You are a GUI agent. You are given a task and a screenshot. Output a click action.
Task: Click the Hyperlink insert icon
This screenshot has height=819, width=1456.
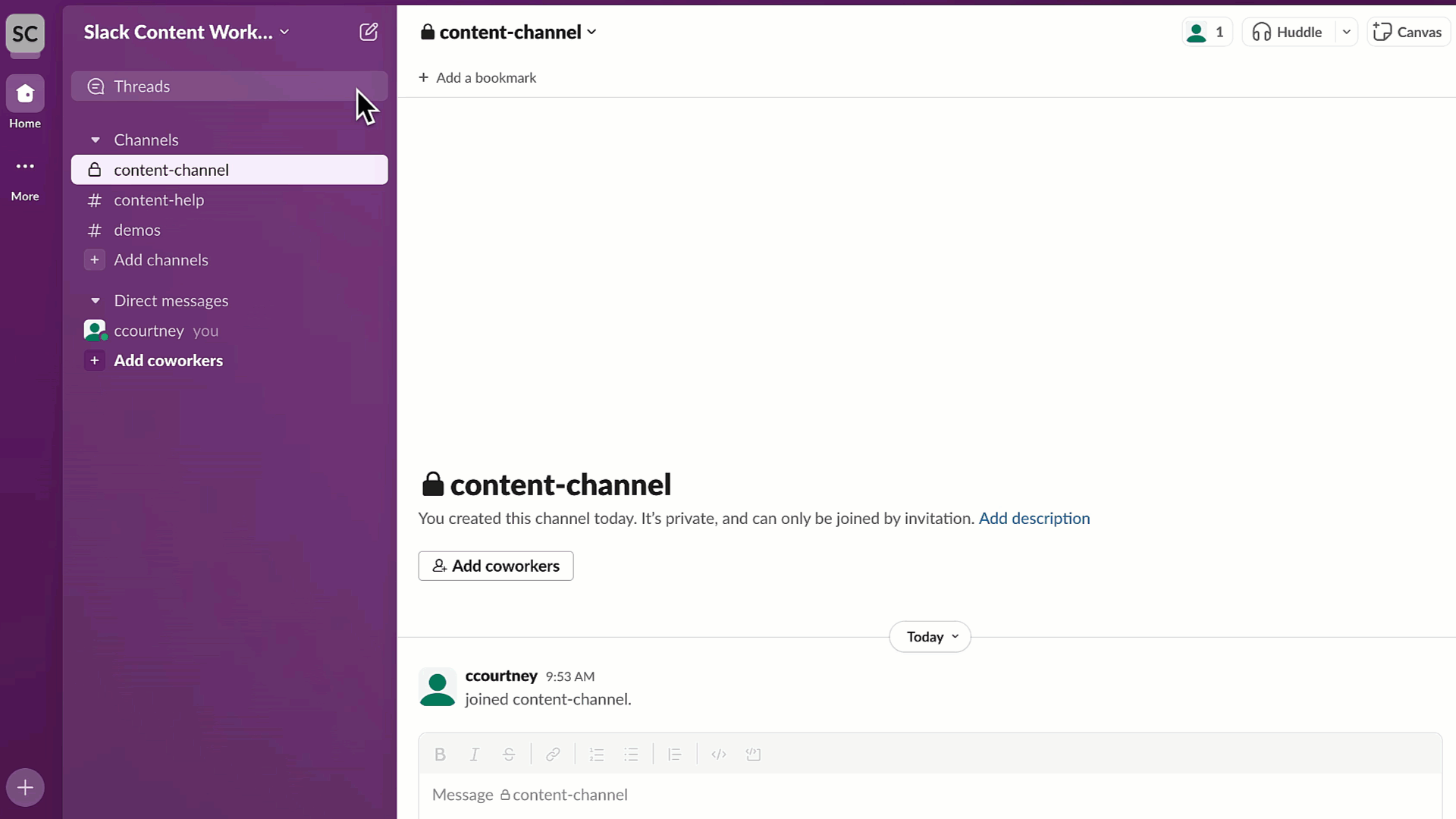[x=553, y=754]
